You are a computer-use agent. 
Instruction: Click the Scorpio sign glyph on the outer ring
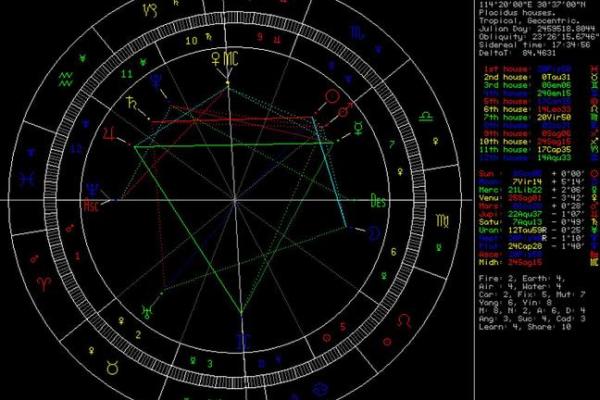(x=357, y=33)
